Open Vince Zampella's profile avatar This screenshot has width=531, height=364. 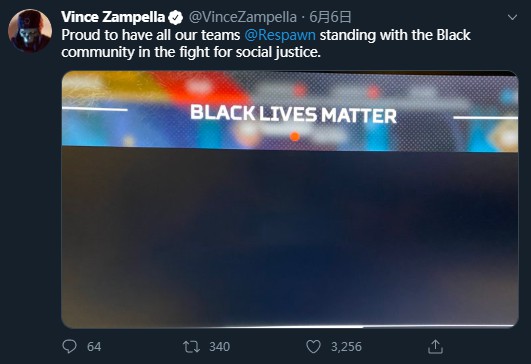[30, 31]
